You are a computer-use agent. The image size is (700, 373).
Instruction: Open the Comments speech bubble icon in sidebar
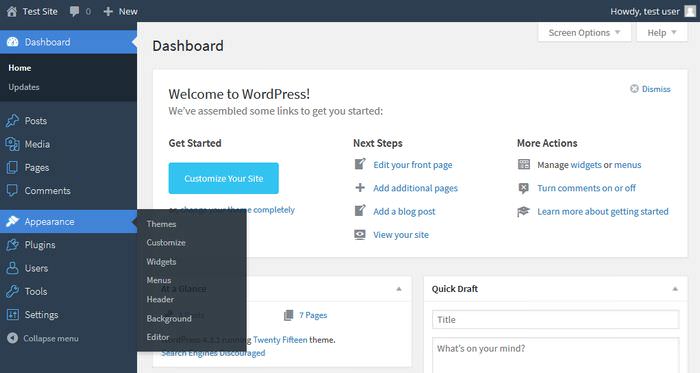tap(12, 191)
